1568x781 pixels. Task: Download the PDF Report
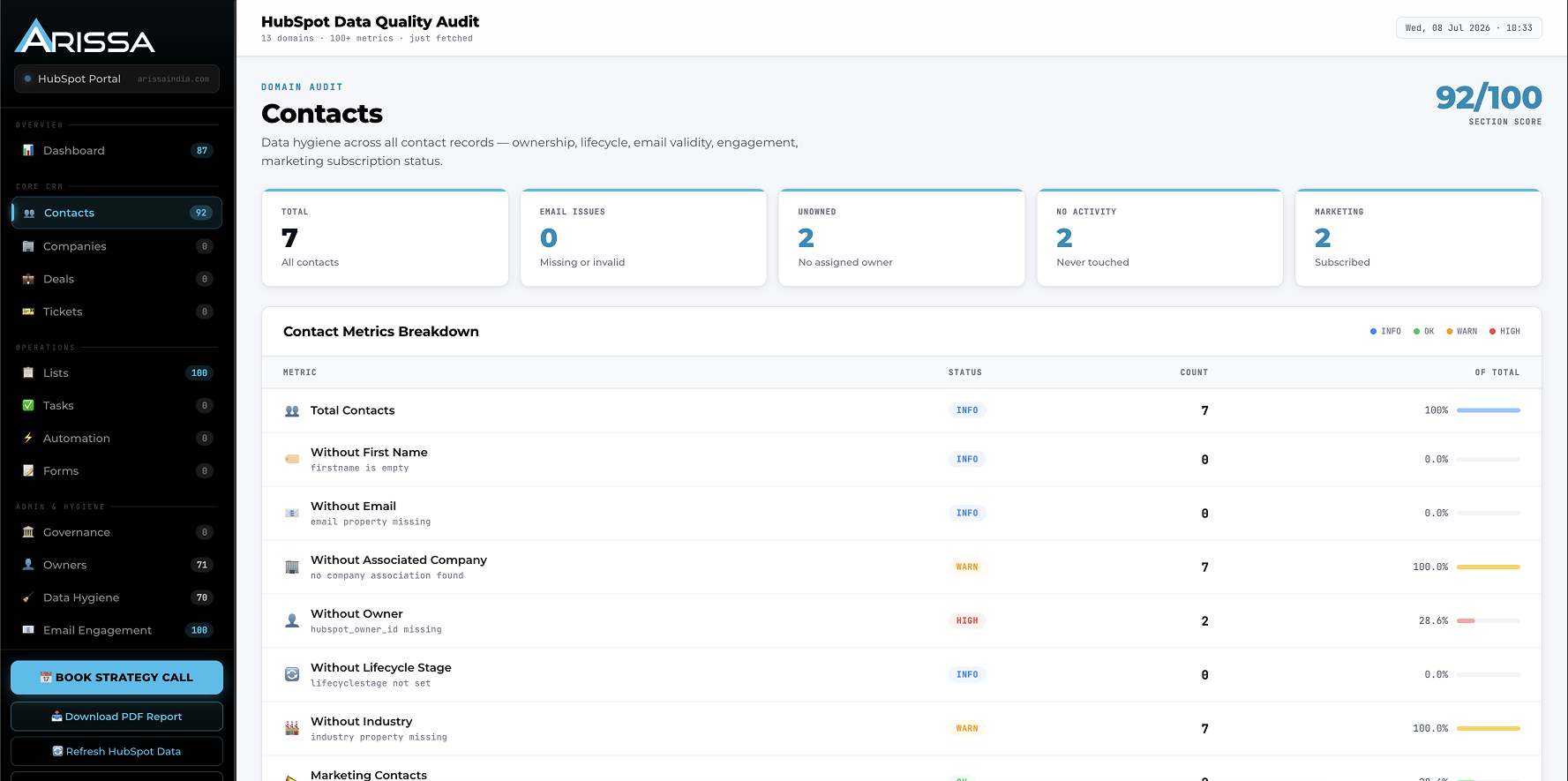pyautogui.click(x=116, y=717)
